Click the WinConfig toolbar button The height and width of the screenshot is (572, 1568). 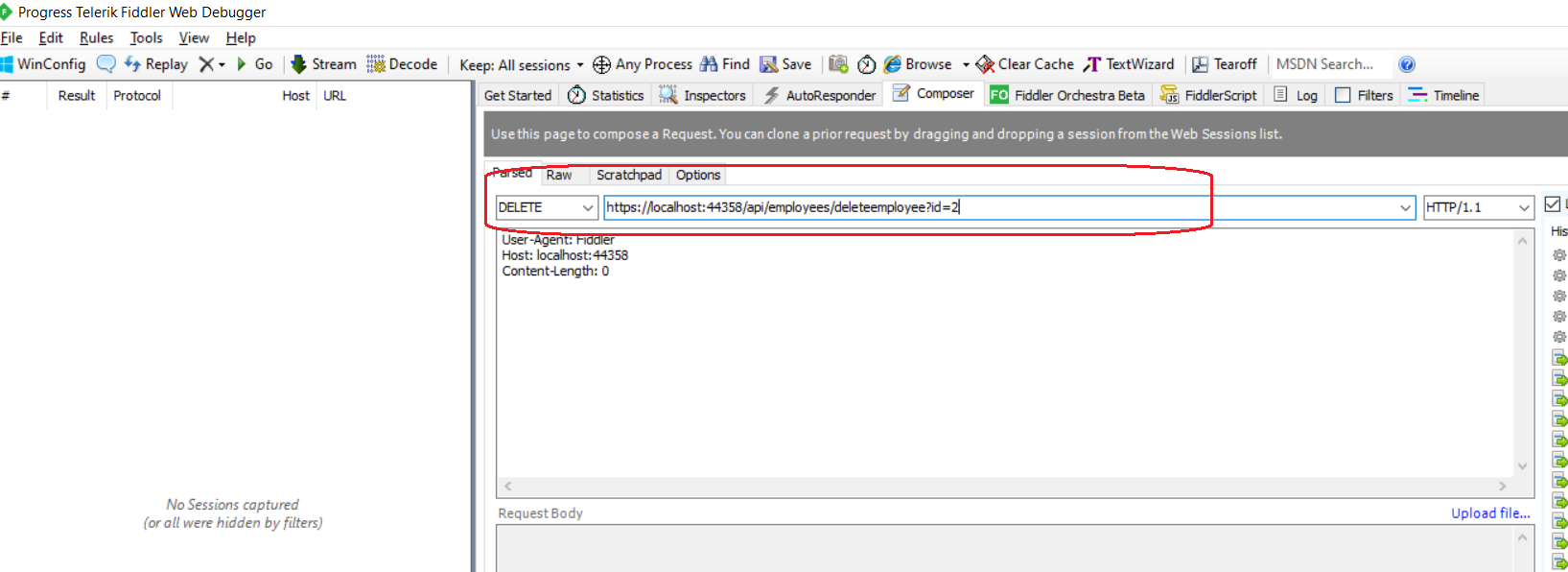click(x=43, y=64)
